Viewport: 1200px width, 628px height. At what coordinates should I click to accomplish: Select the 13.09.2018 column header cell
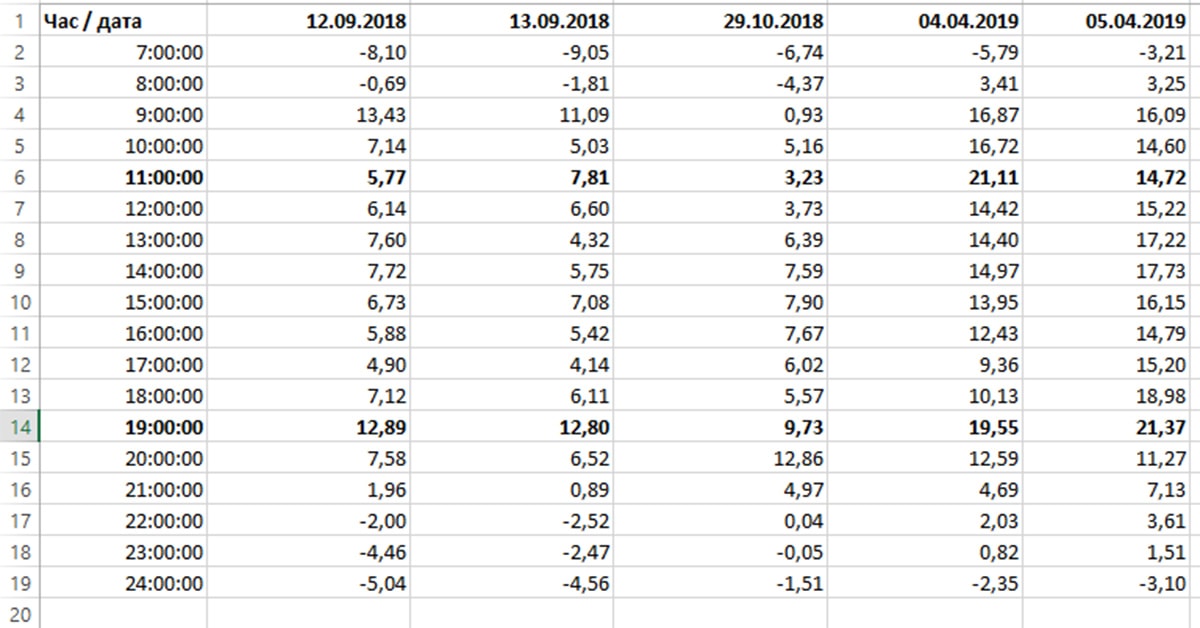(511, 20)
